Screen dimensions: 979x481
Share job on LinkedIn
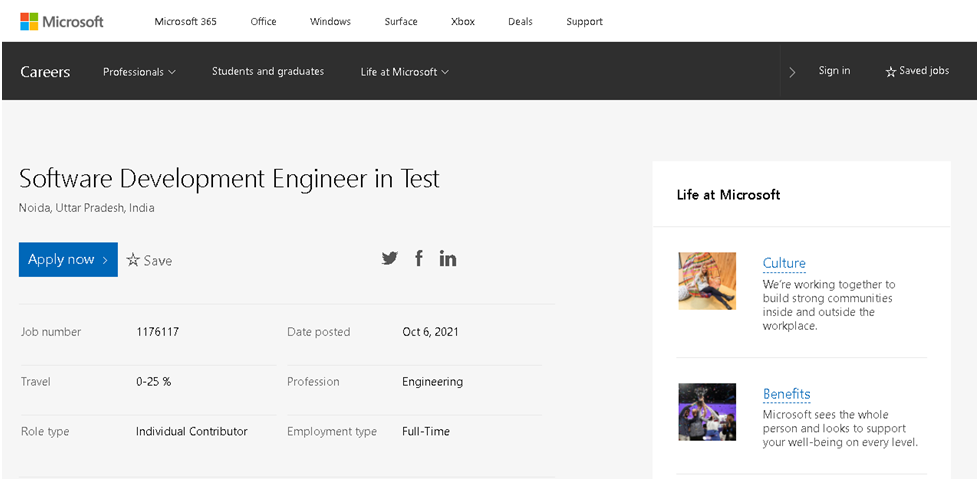click(x=448, y=258)
